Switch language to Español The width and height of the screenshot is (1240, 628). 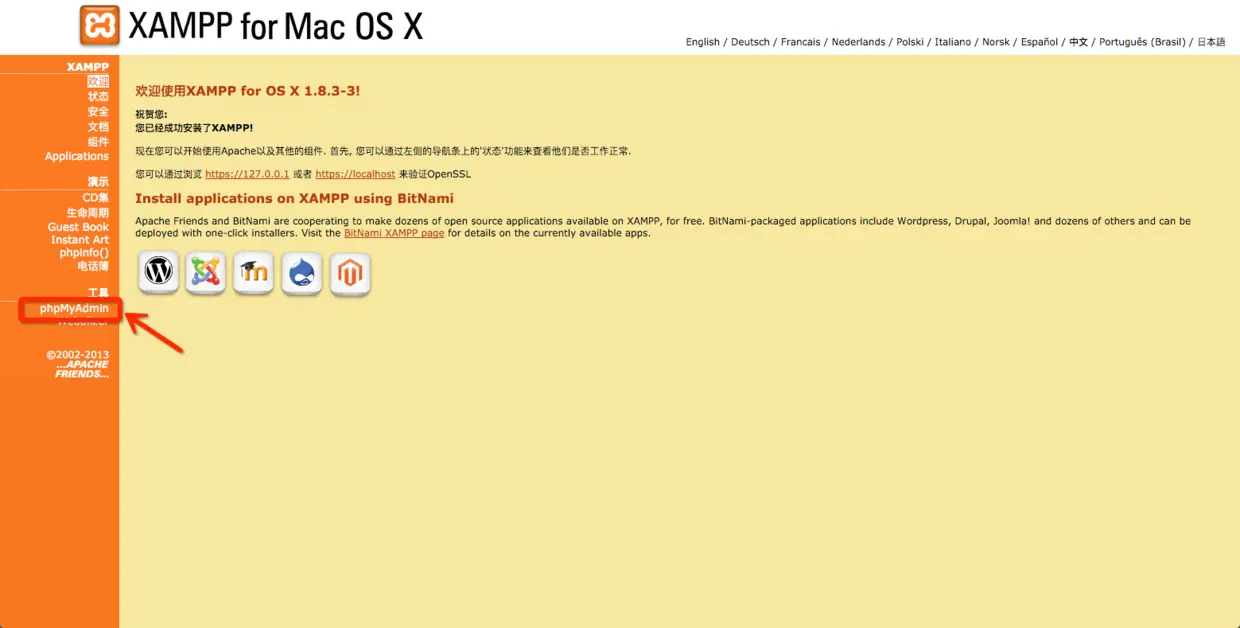tap(1039, 42)
